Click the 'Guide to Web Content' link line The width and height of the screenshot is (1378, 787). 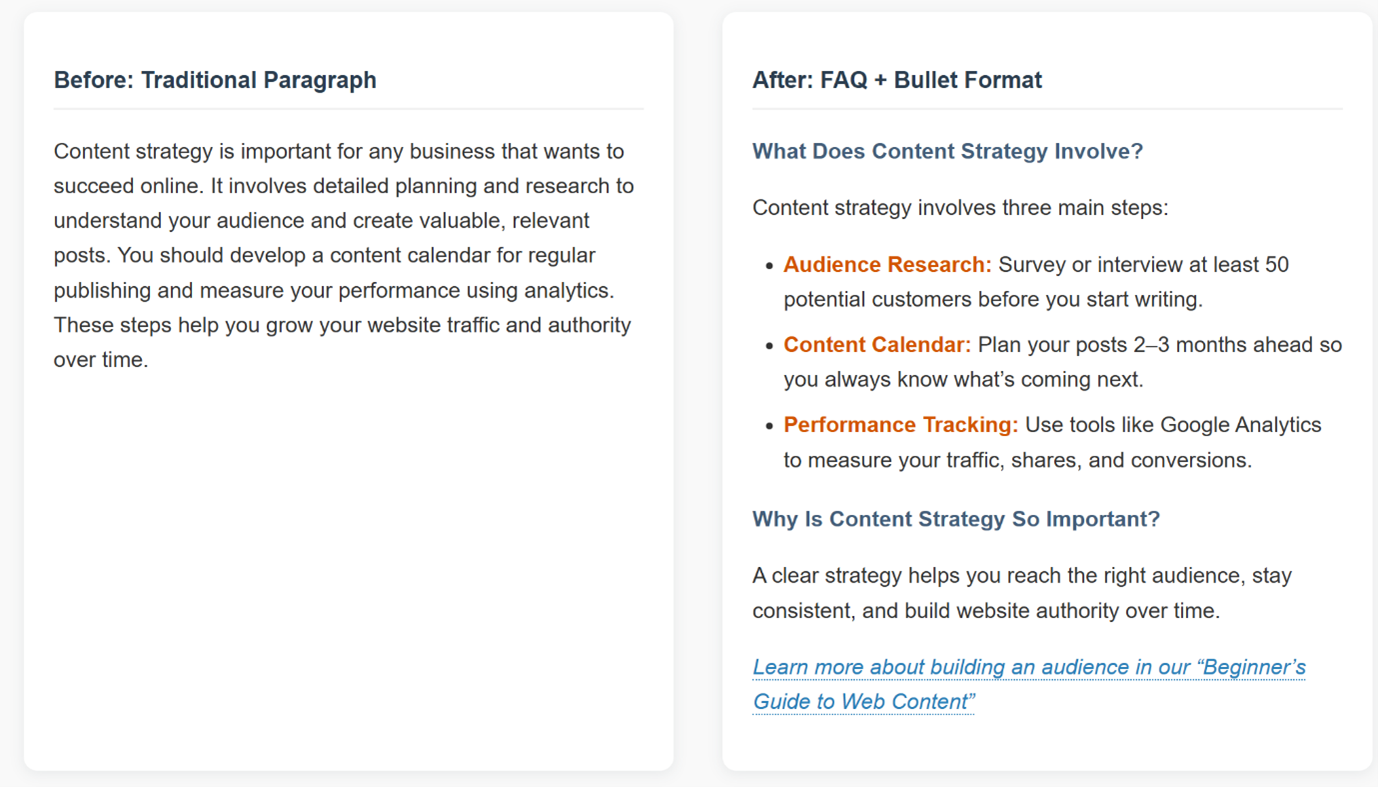coord(863,702)
